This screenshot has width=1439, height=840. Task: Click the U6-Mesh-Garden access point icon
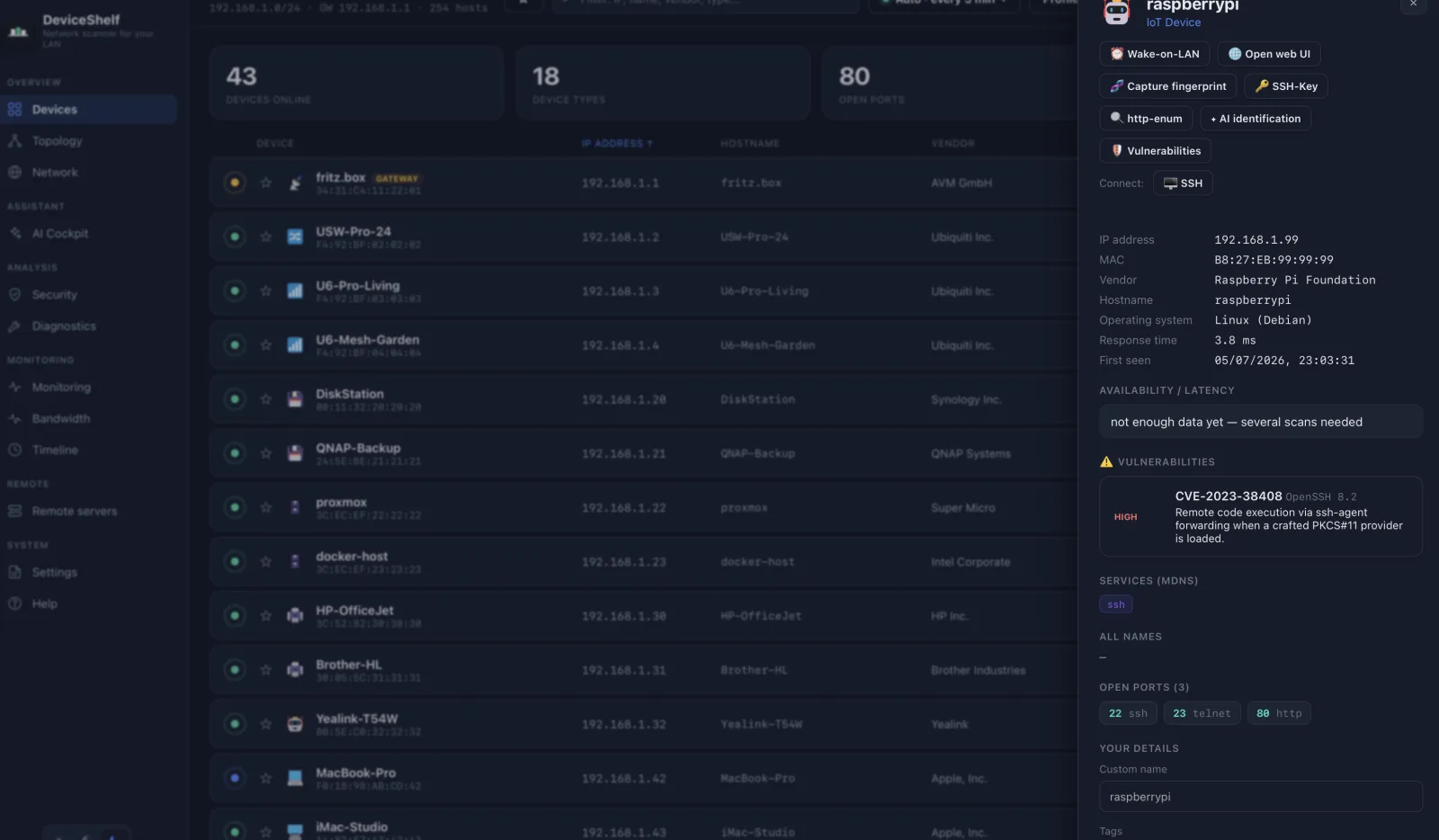[x=295, y=345]
